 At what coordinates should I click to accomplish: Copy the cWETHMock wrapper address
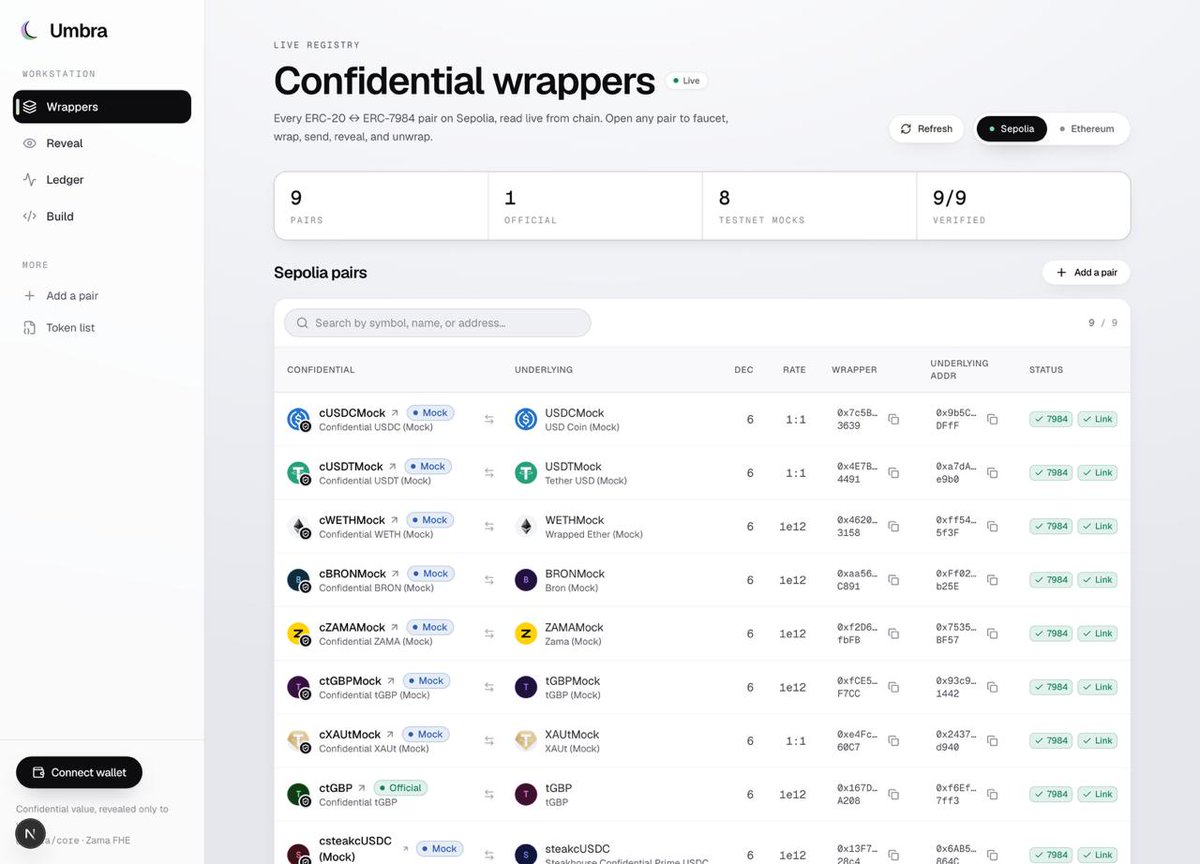point(894,526)
